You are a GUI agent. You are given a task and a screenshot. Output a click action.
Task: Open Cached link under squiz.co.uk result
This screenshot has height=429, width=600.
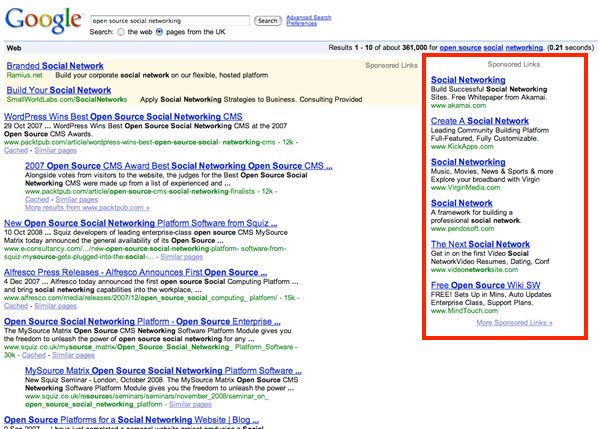(x=34, y=356)
